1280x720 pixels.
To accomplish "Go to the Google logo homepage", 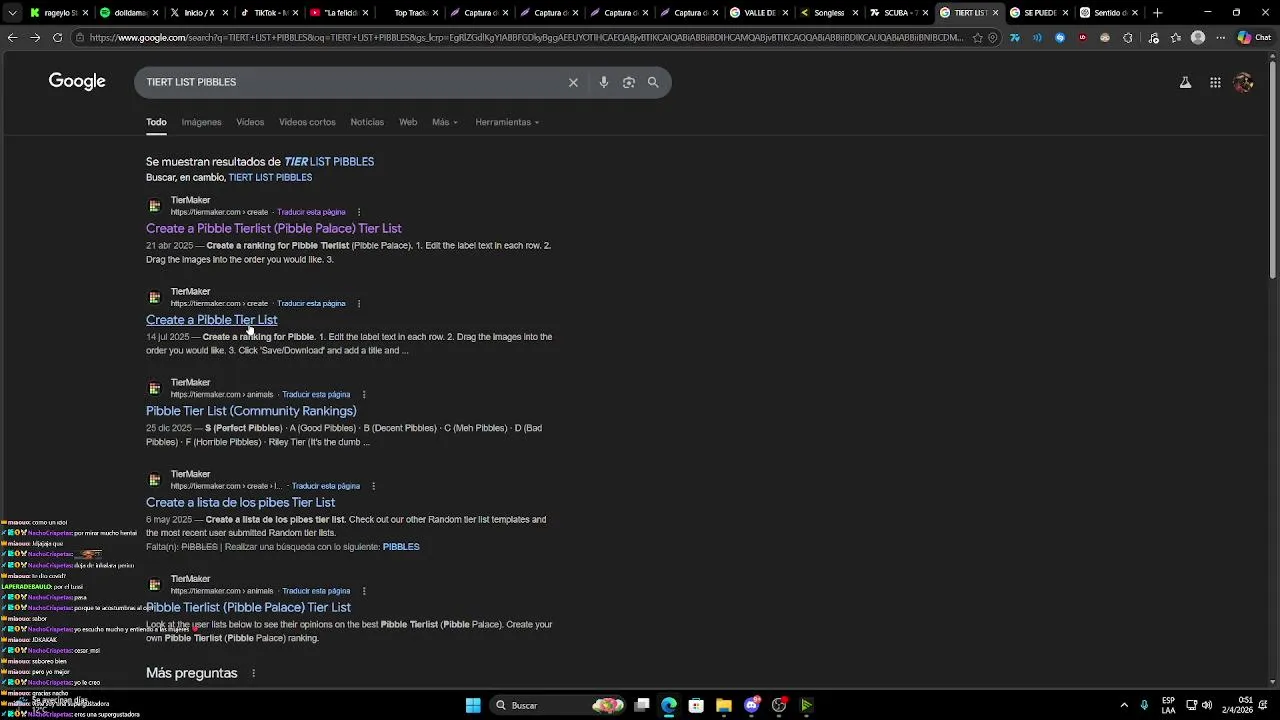I will (77, 82).
